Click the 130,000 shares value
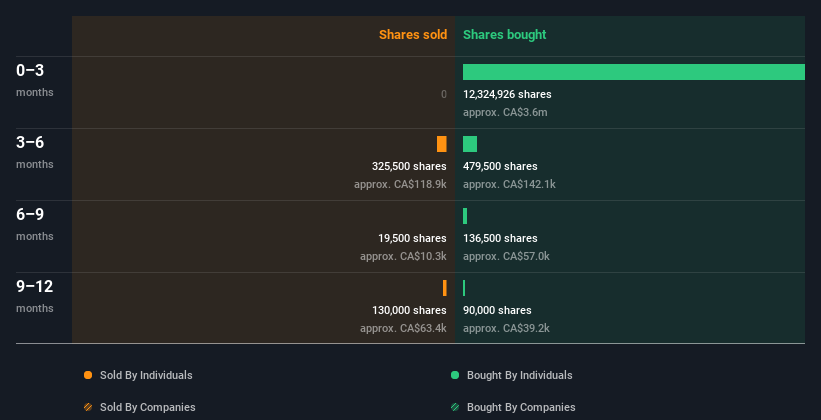821x420 pixels. click(x=409, y=311)
